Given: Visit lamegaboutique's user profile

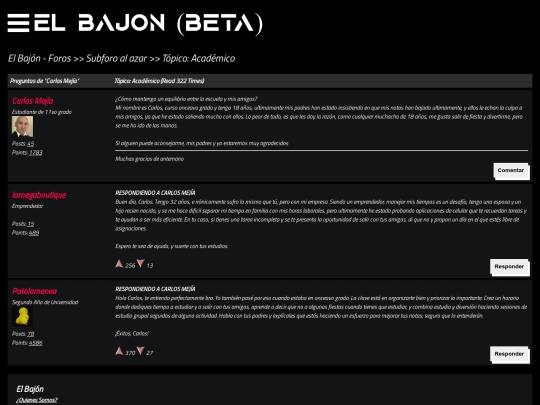Looking at the screenshot, I should 39,195.
